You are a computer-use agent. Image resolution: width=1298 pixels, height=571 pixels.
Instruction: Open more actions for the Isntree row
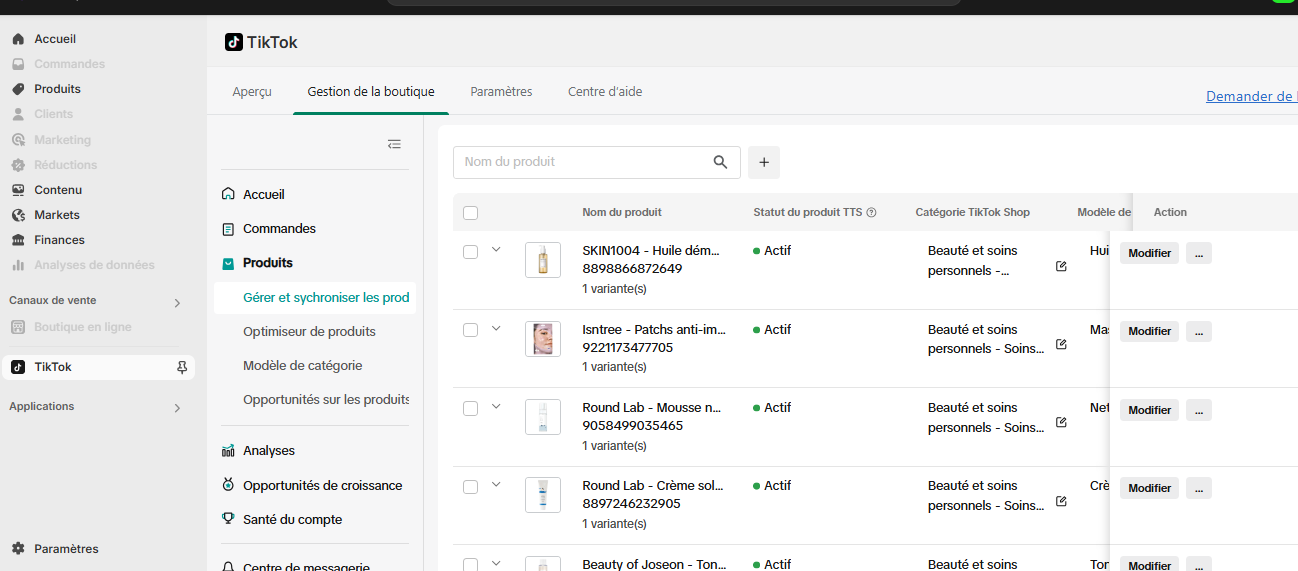tap(1199, 331)
